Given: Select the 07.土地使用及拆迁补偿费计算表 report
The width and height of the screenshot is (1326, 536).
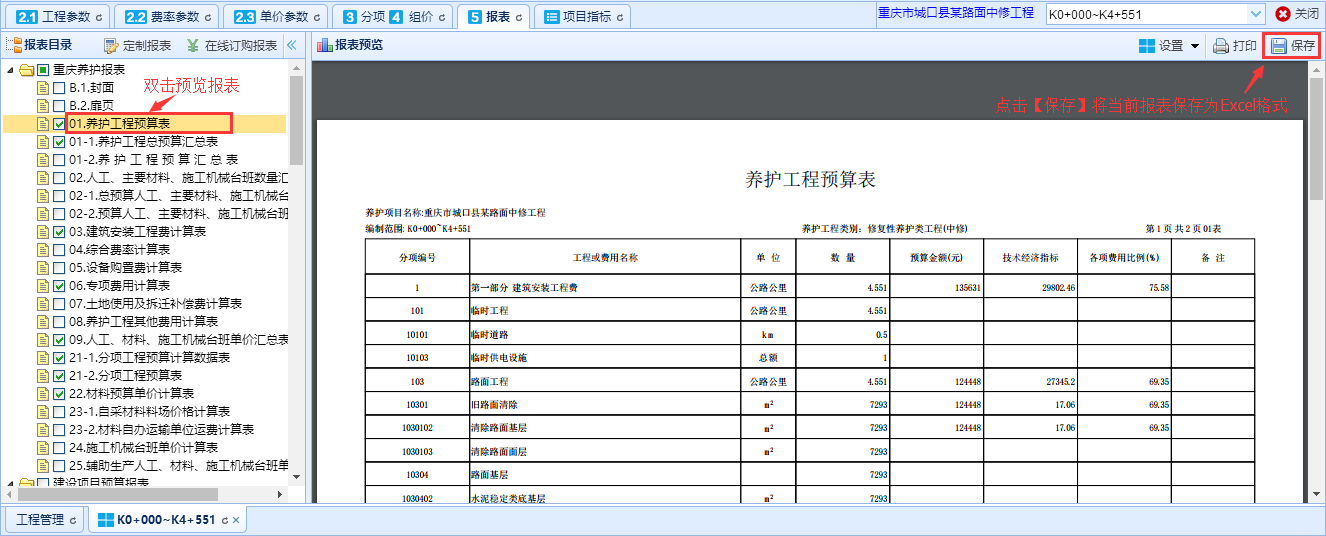Looking at the screenshot, I should (x=155, y=304).
